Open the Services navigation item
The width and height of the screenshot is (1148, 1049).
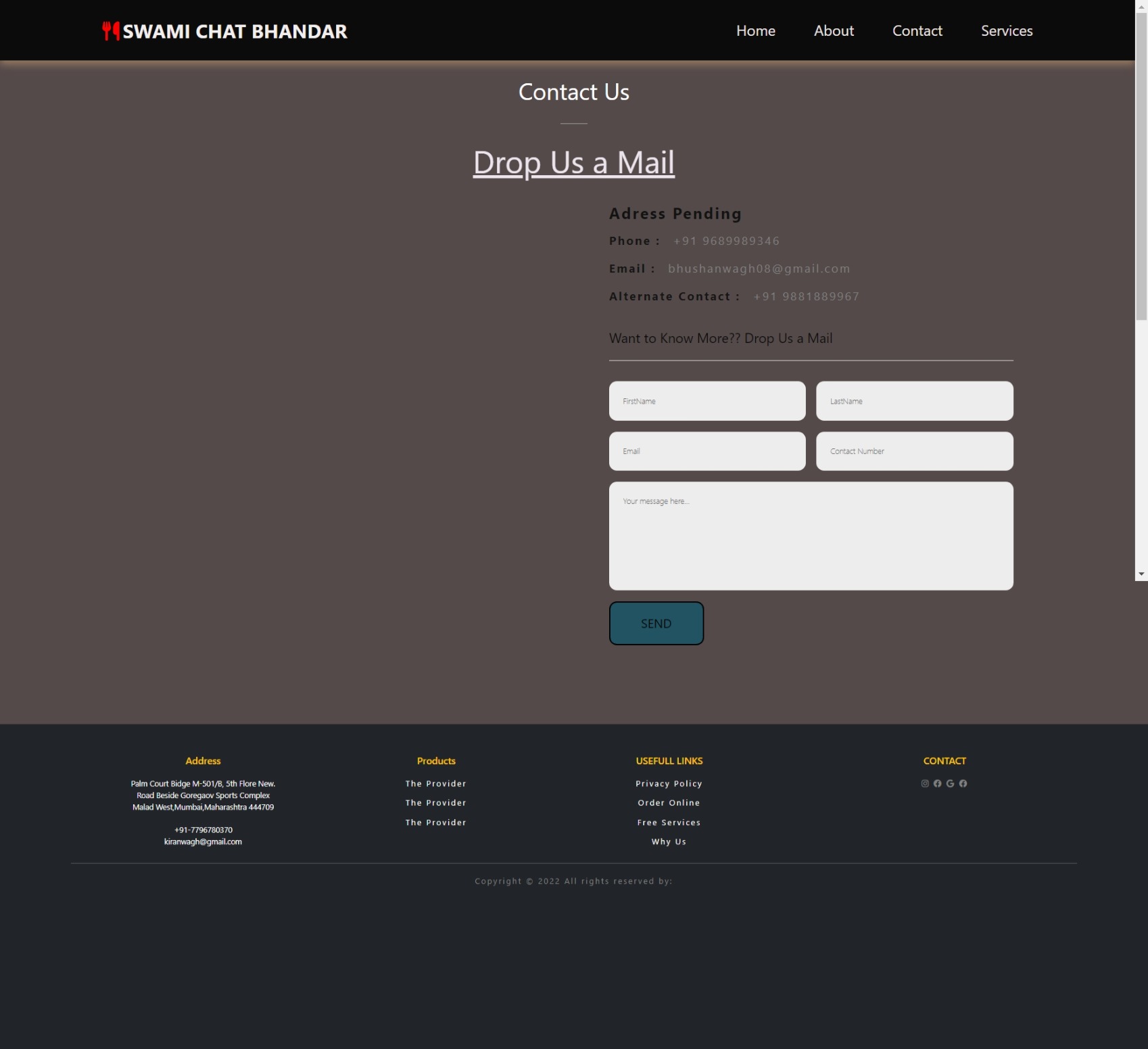[x=1007, y=30]
